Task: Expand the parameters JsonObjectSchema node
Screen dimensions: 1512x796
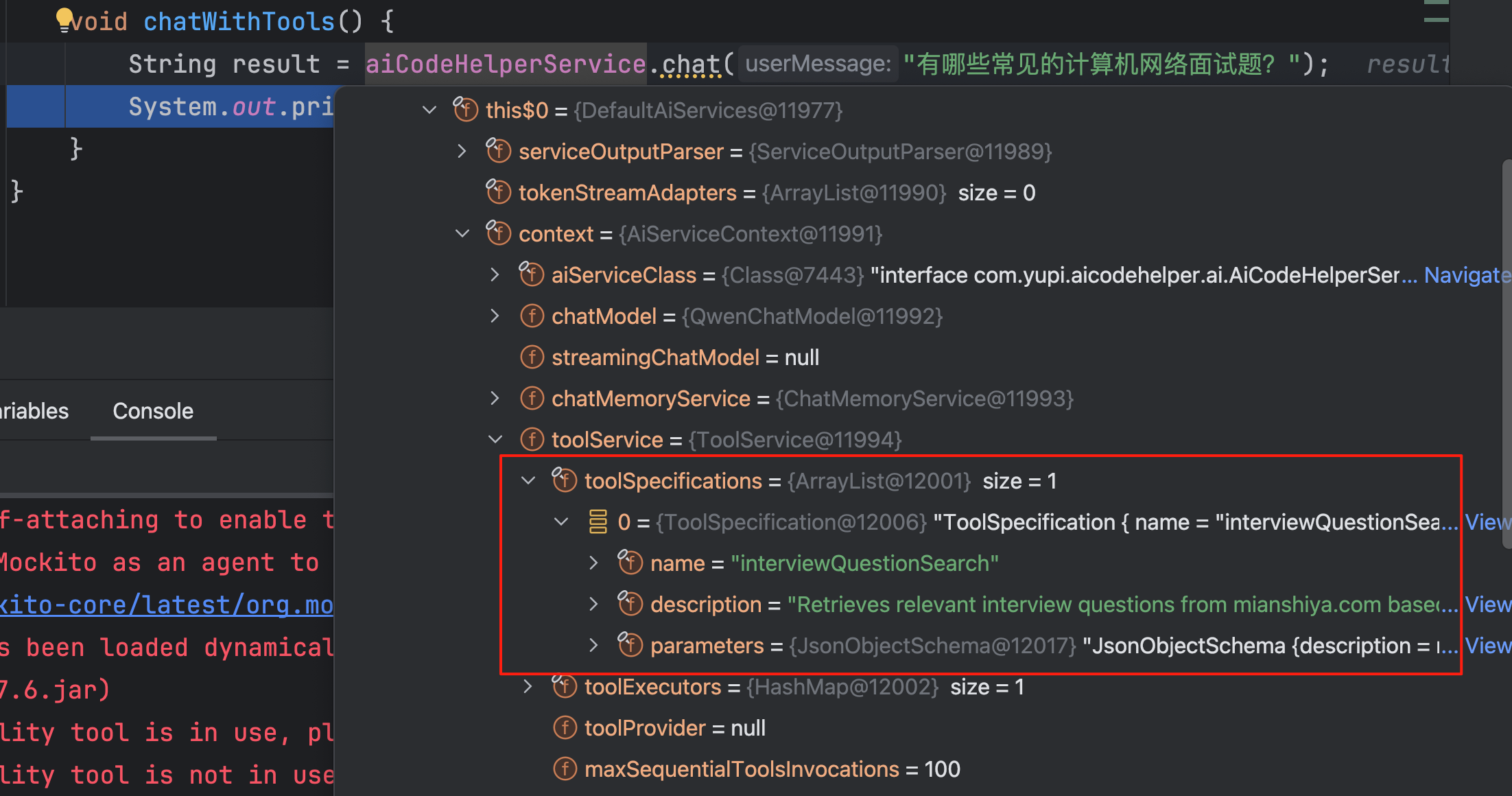Action: pyautogui.click(x=594, y=646)
